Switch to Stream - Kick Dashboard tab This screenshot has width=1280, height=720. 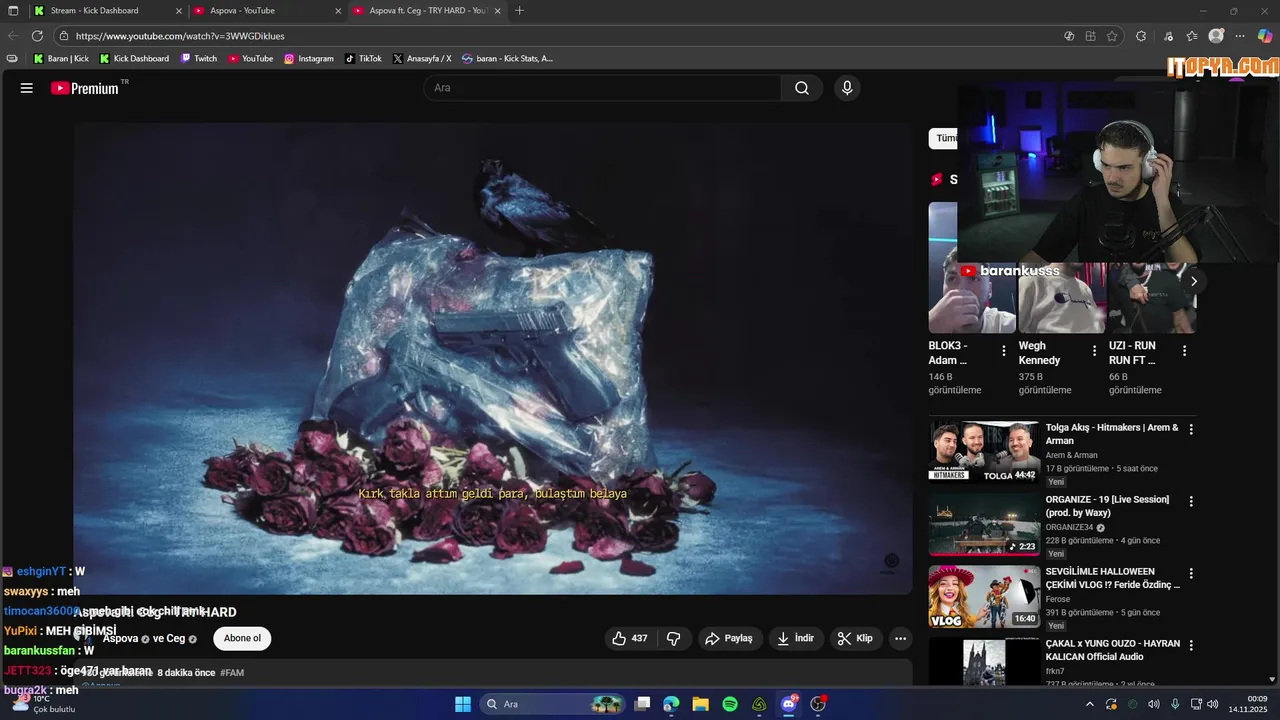point(108,11)
